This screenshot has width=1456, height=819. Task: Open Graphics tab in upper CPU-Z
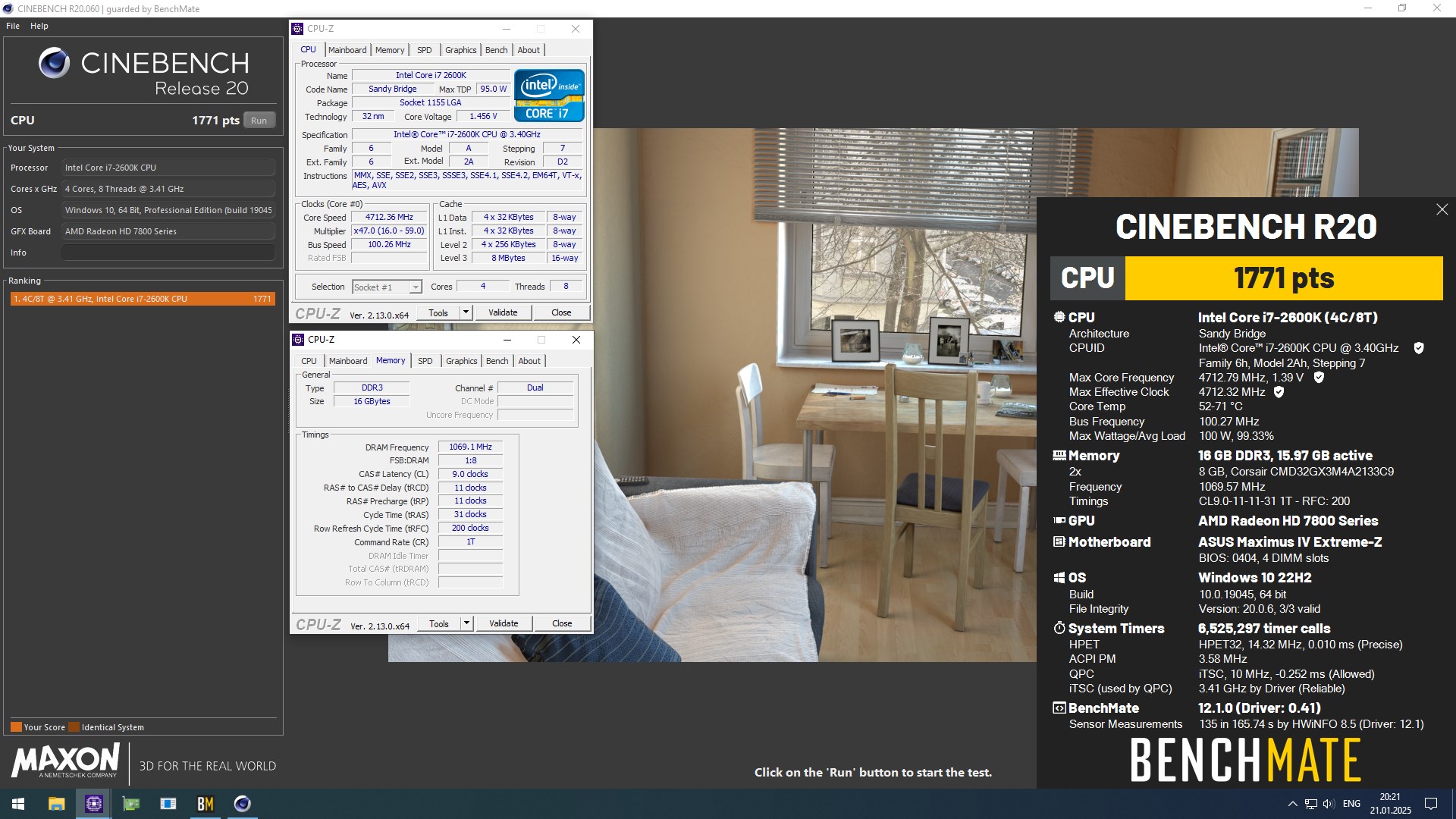click(x=461, y=50)
